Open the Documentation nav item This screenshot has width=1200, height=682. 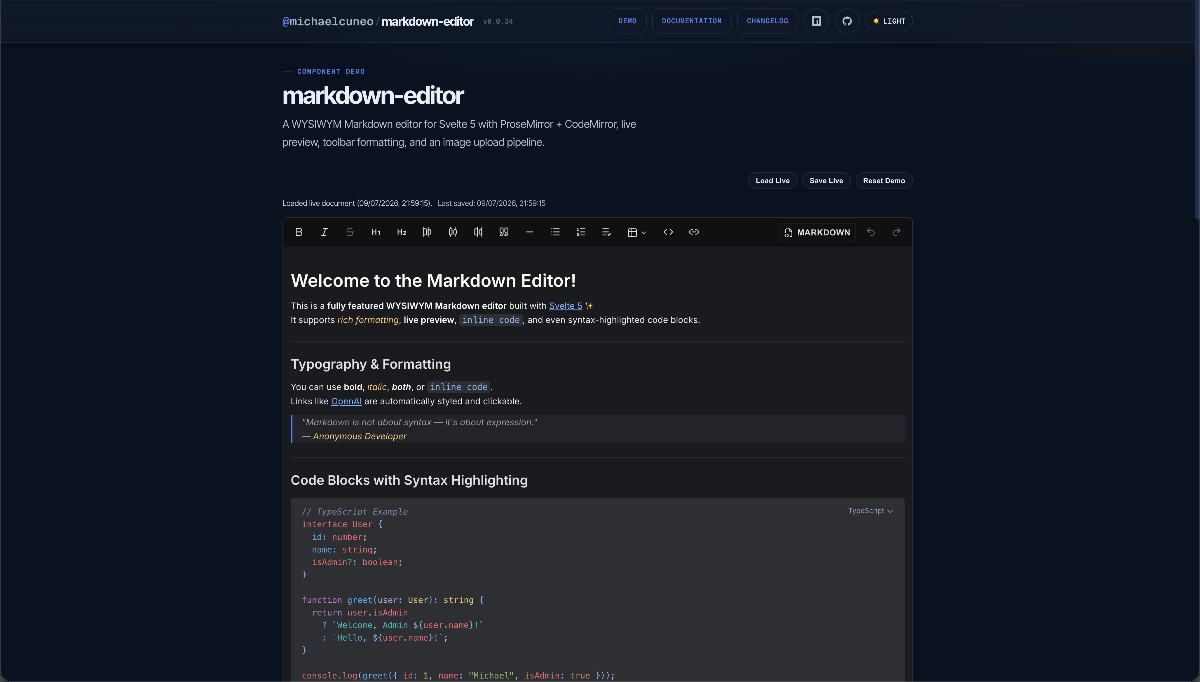click(692, 21)
